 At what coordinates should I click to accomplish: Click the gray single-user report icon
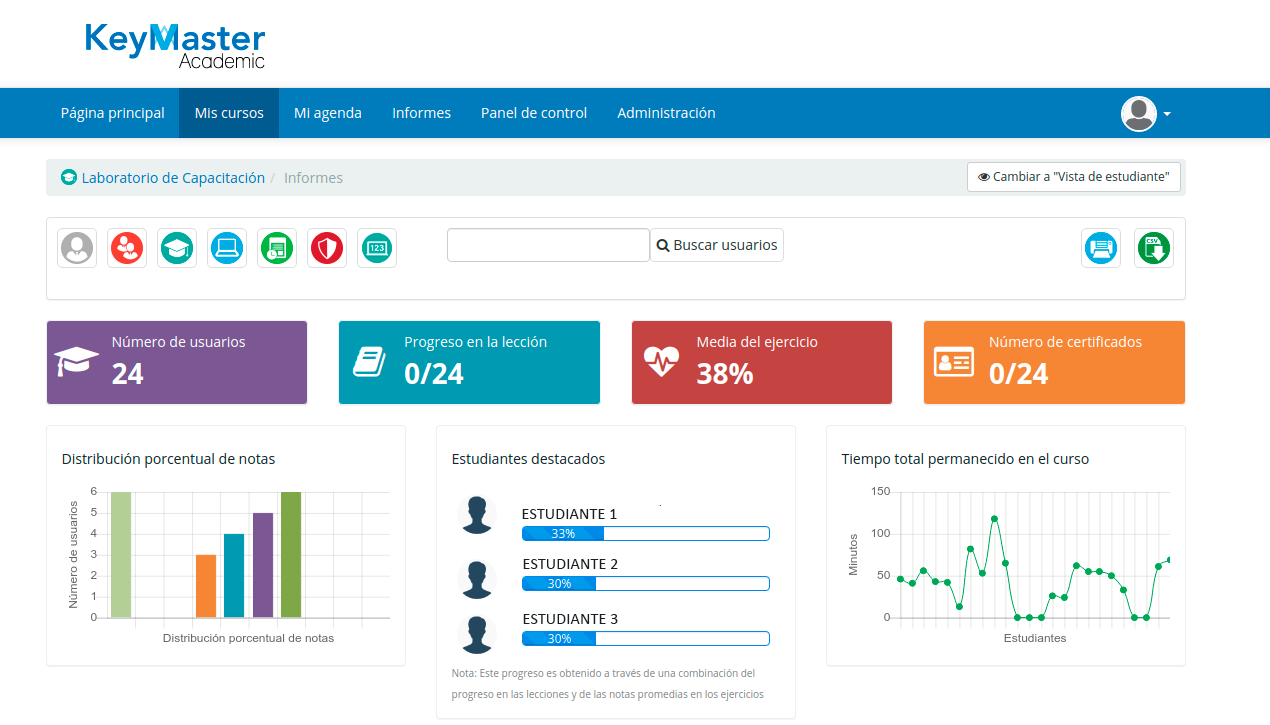pos(77,248)
